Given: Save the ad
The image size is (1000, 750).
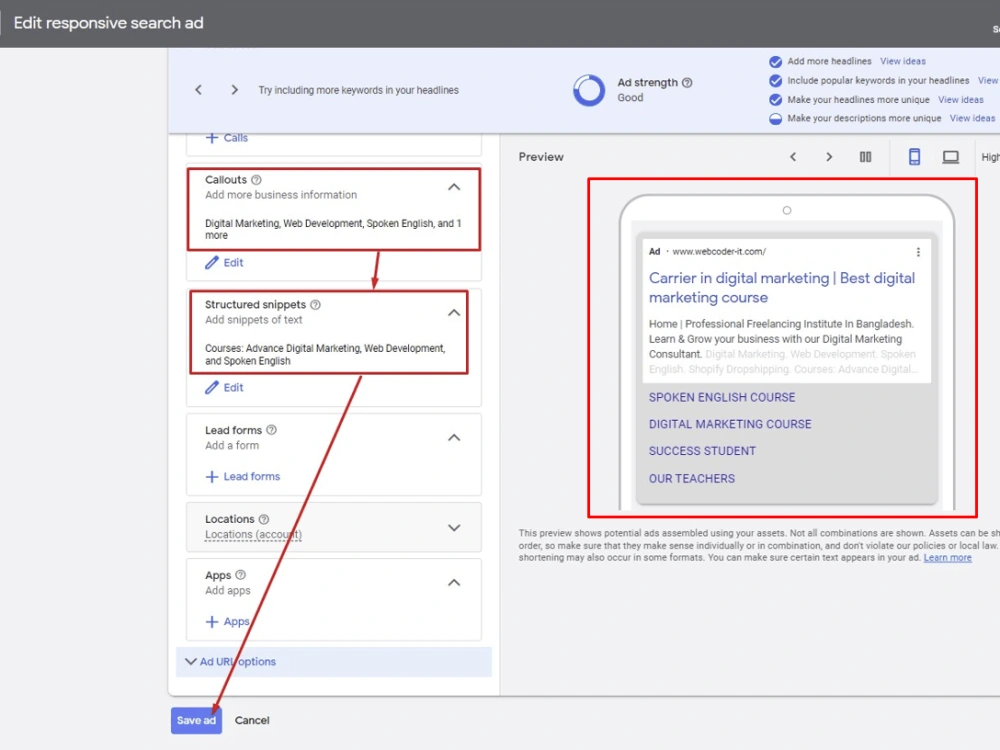Looking at the screenshot, I should [x=196, y=721].
